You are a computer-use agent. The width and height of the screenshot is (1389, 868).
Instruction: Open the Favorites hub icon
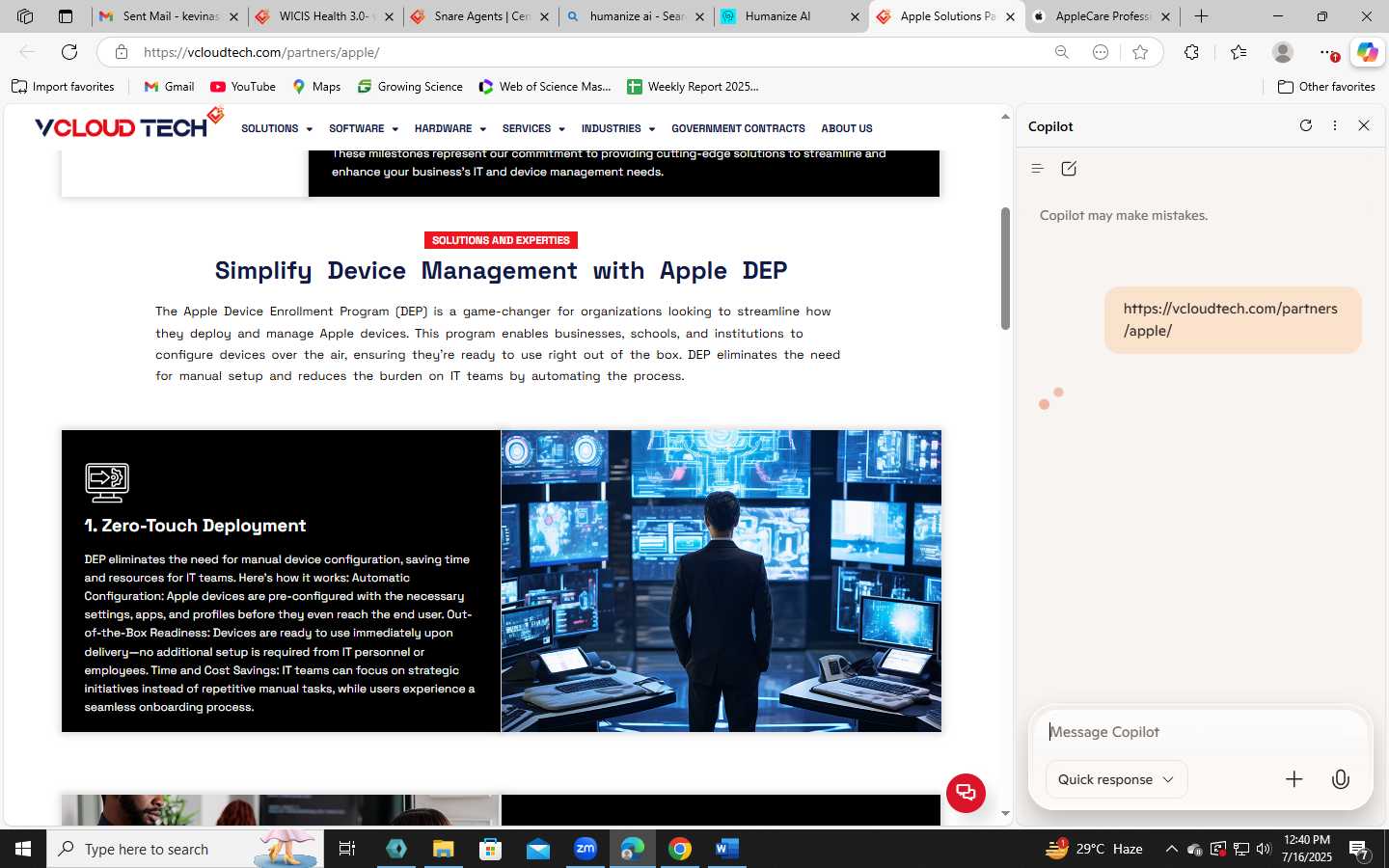tap(1239, 52)
